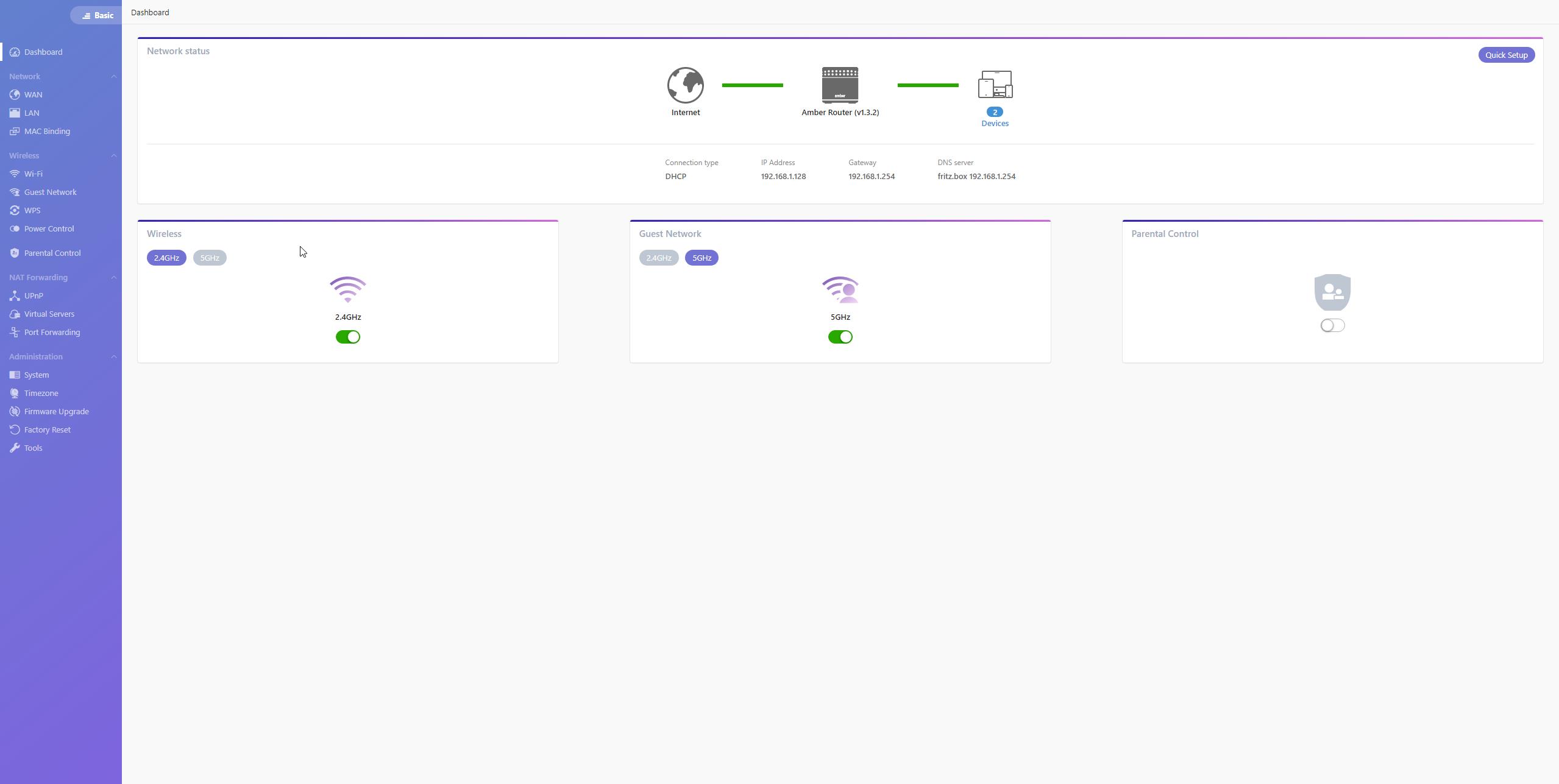The height and width of the screenshot is (784, 1559).
Task: Click the Factory Reset icon
Action: pyautogui.click(x=15, y=429)
